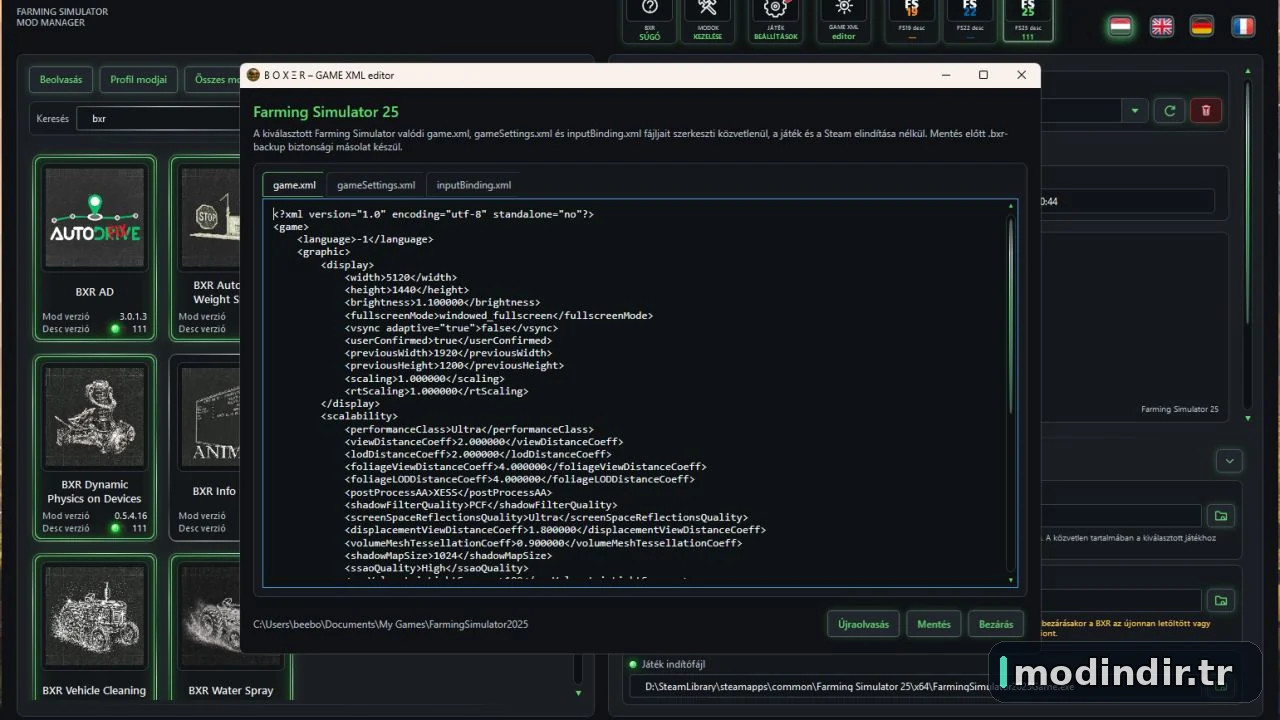Click the red trash delete icon

[1206, 111]
